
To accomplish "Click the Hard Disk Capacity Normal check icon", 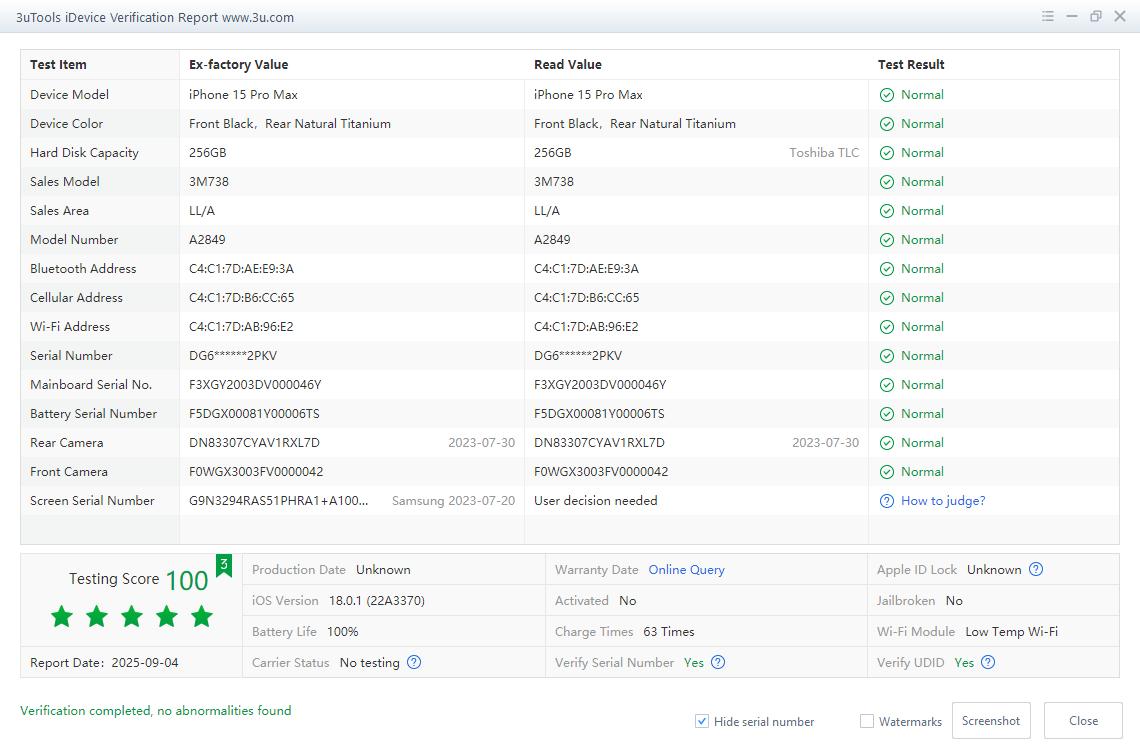I will pos(887,153).
